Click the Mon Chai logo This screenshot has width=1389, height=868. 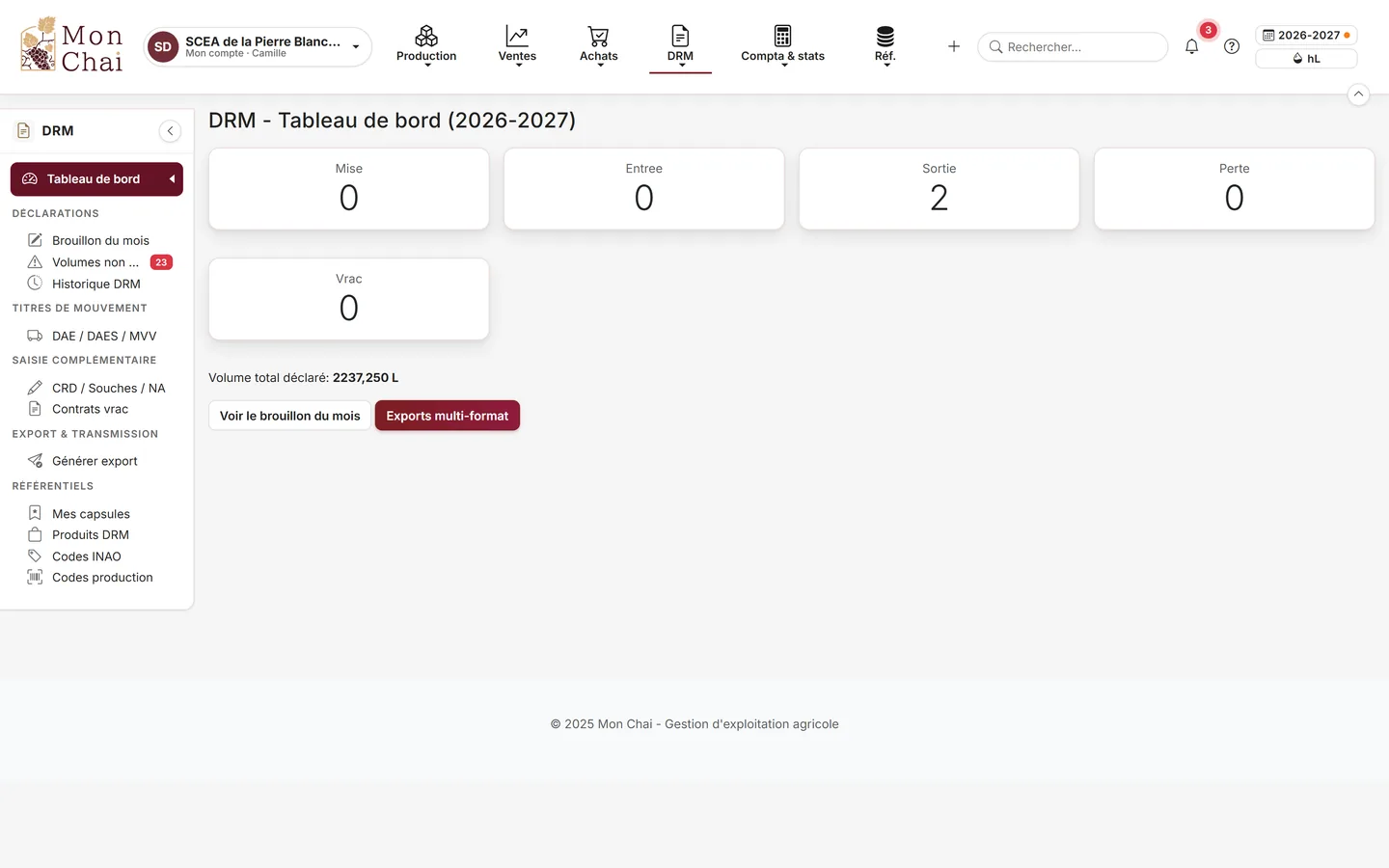click(71, 45)
